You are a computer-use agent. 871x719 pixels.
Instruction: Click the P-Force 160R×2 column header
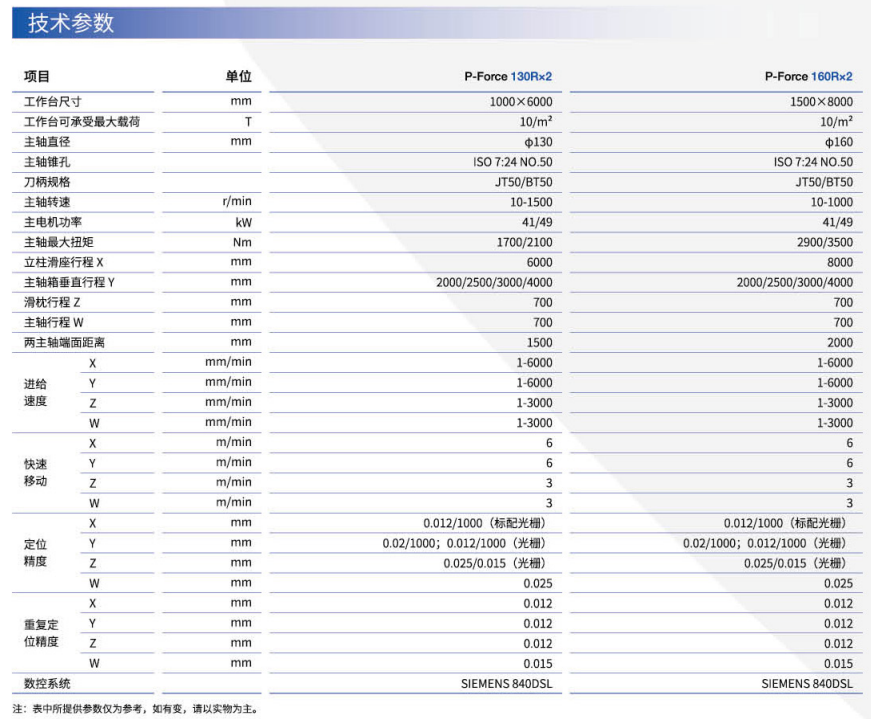[809, 77]
